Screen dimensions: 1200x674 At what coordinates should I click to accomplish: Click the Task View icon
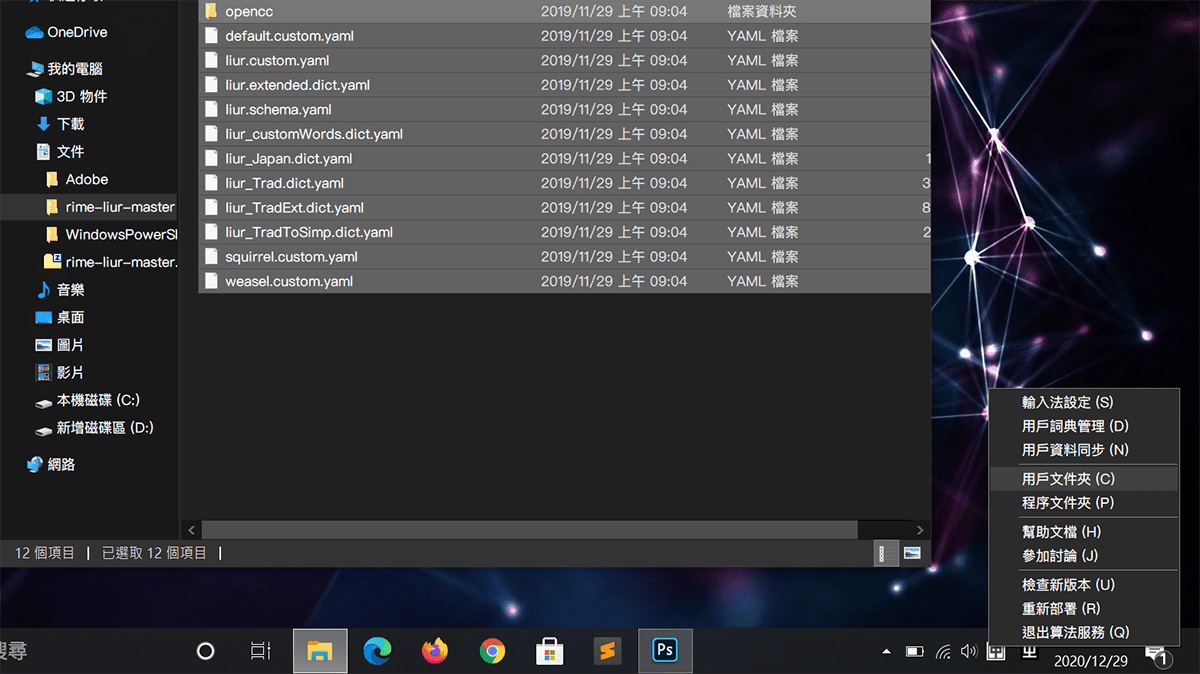coord(260,651)
